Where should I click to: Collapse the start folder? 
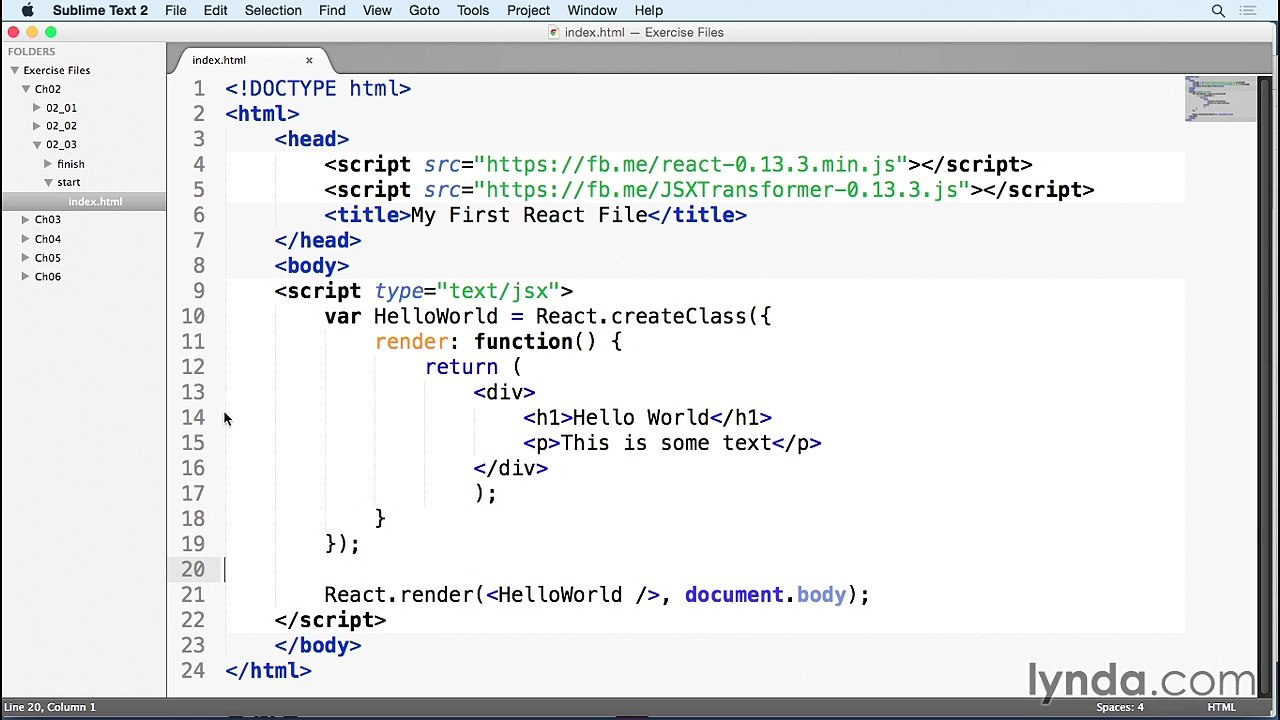point(48,182)
